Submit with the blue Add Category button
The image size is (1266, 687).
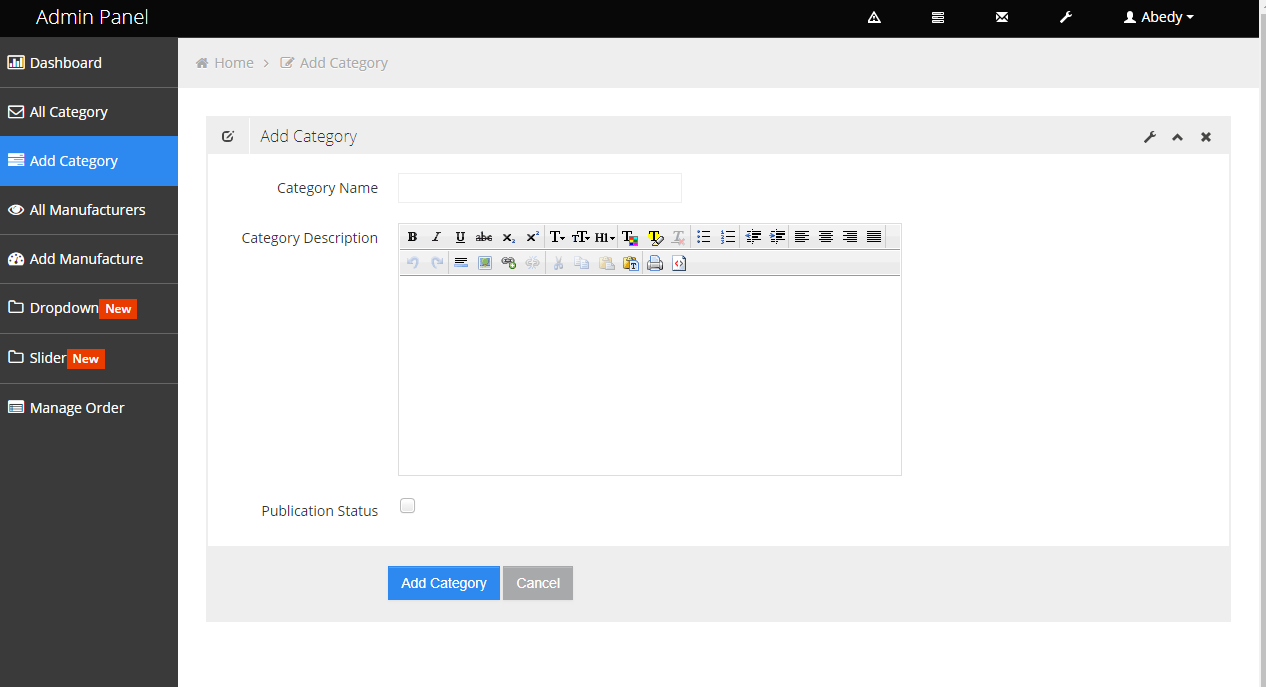[444, 583]
